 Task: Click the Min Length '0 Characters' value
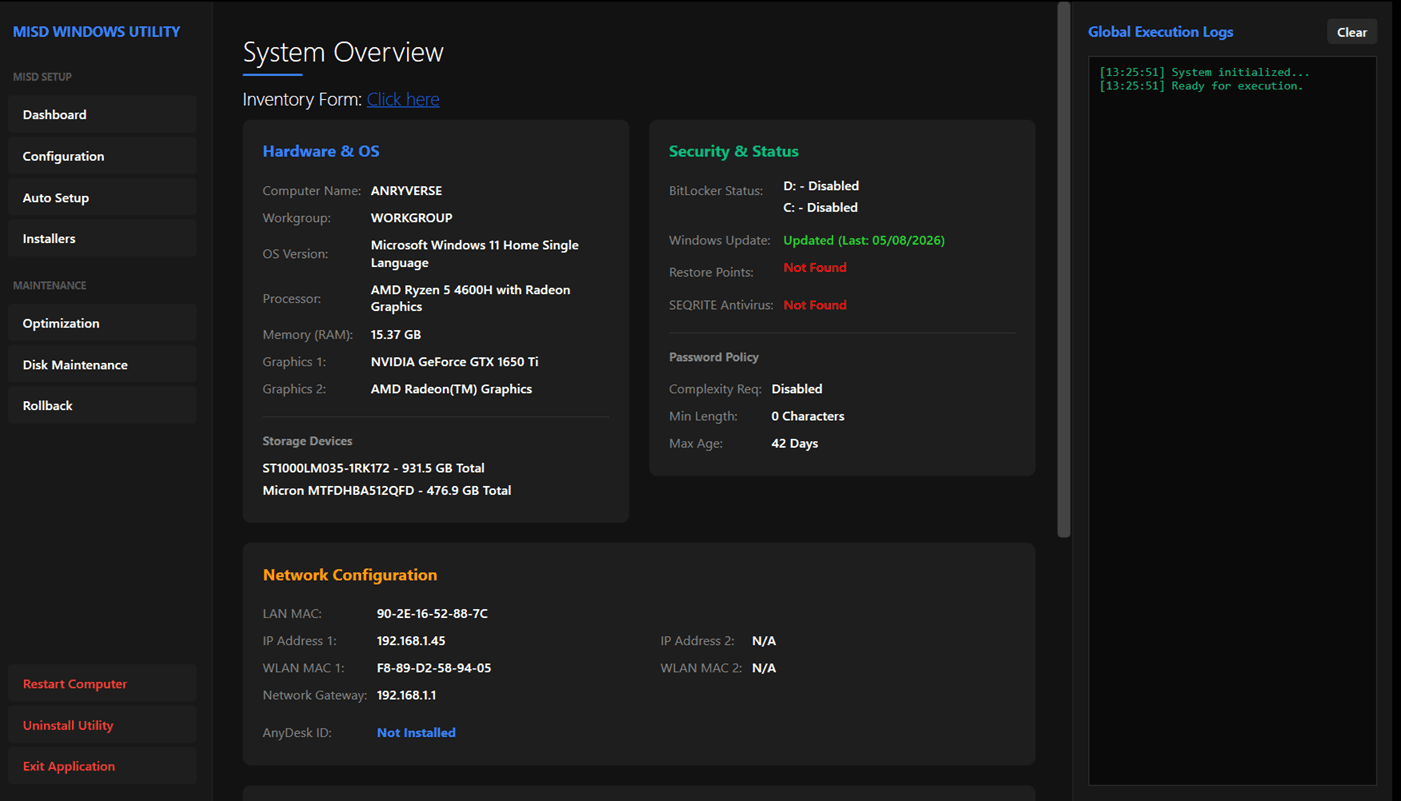pyautogui.click(x=808, y=416)
